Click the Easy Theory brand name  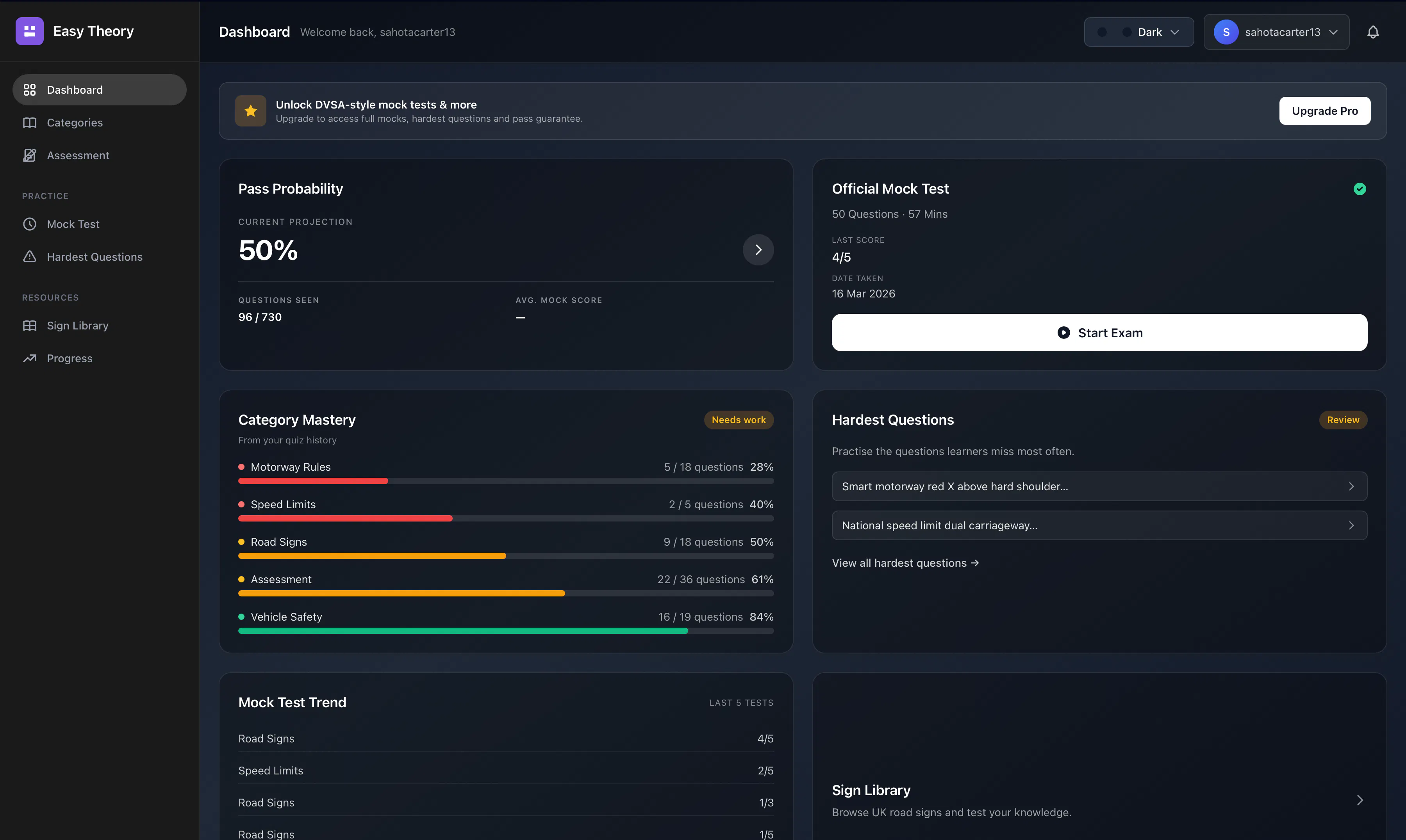coord(93,31)
